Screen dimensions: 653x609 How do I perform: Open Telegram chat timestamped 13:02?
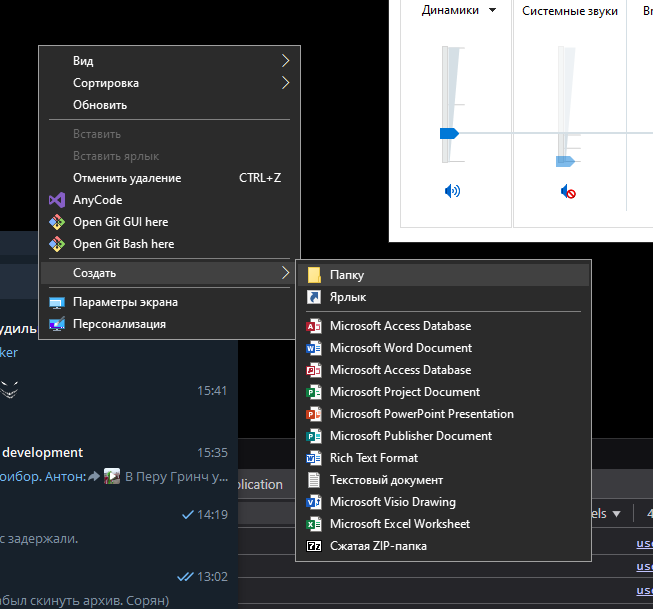coord(119,588)
